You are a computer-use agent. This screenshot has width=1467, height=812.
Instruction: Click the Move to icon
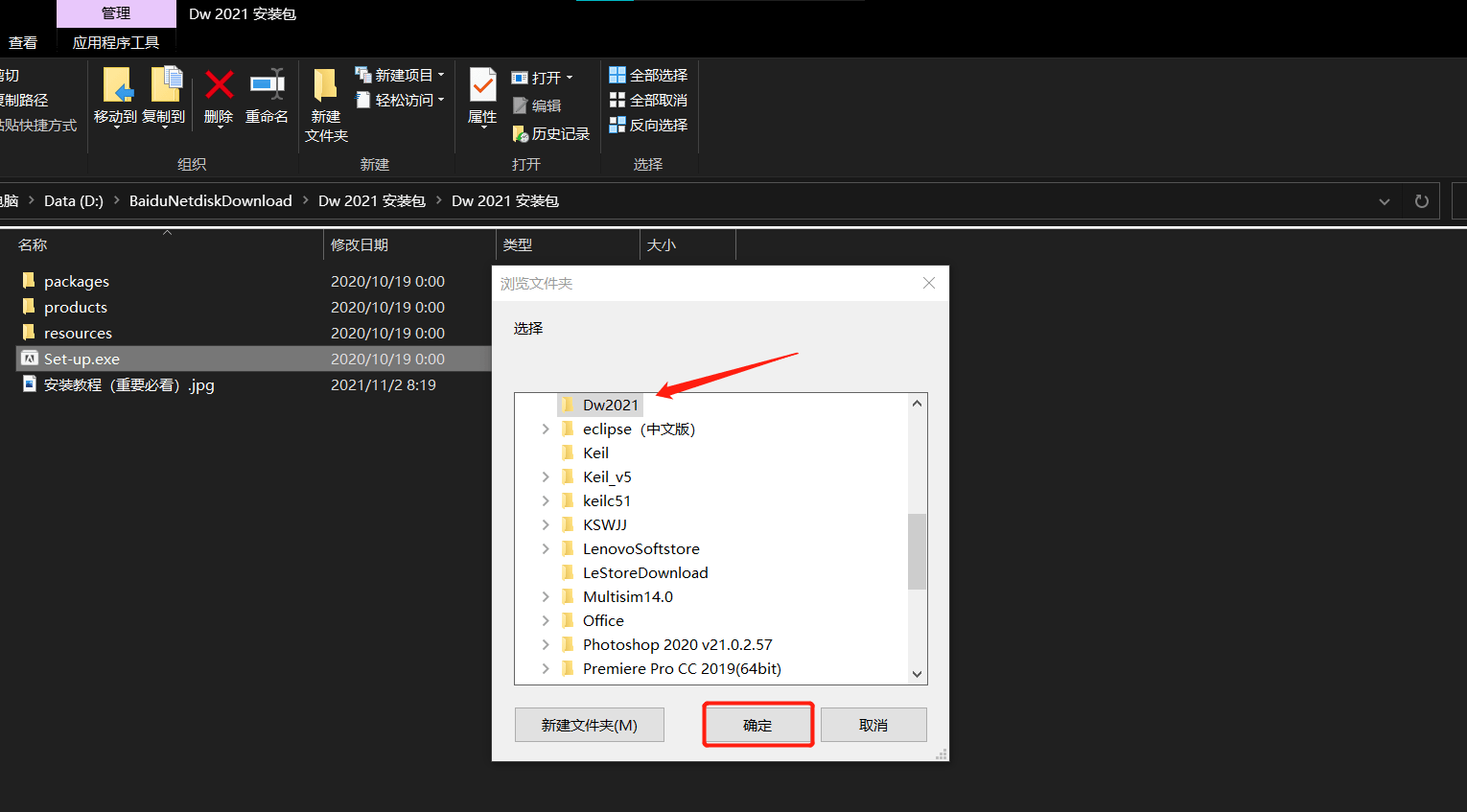click(117, 84)
